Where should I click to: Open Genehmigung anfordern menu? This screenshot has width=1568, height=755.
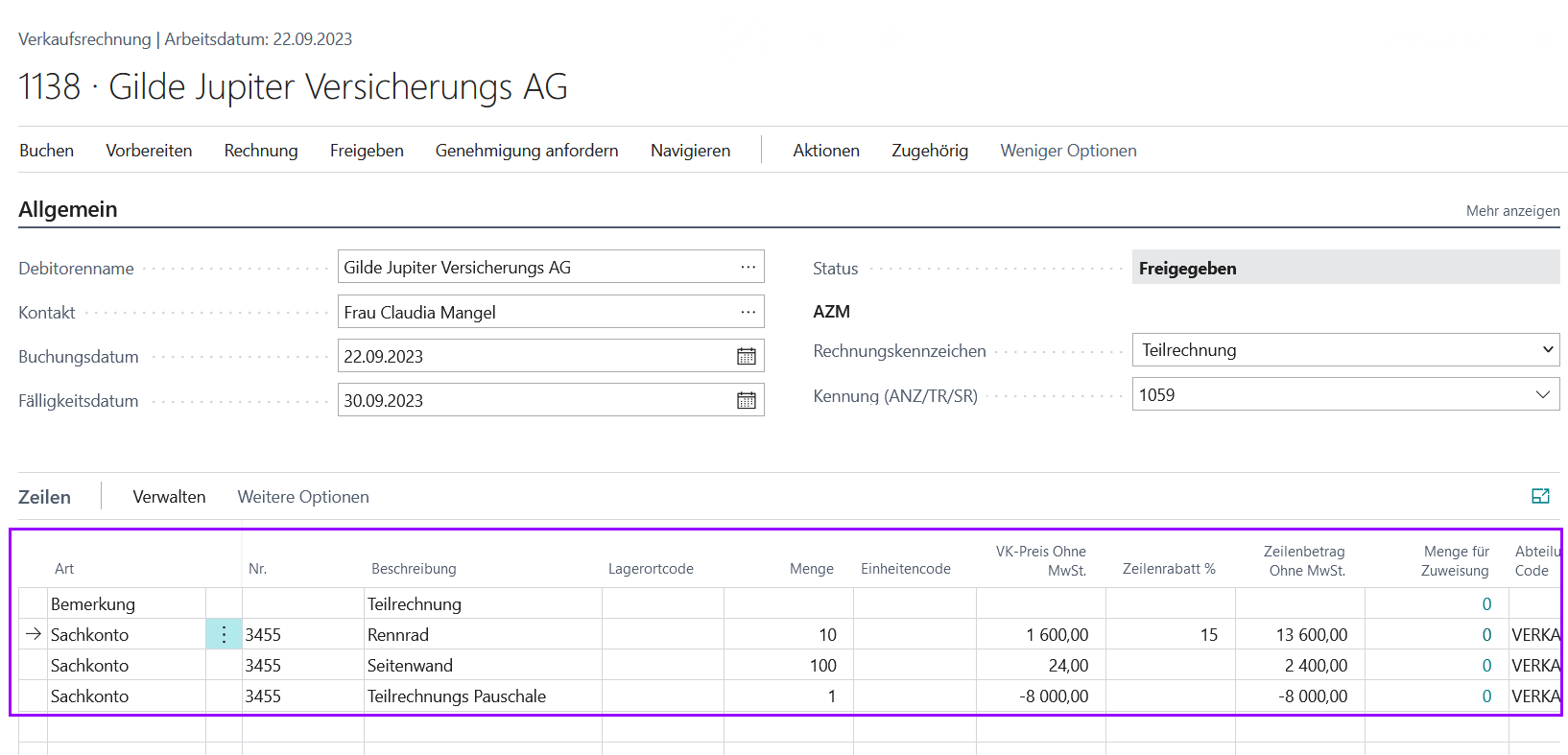point(527,151)
